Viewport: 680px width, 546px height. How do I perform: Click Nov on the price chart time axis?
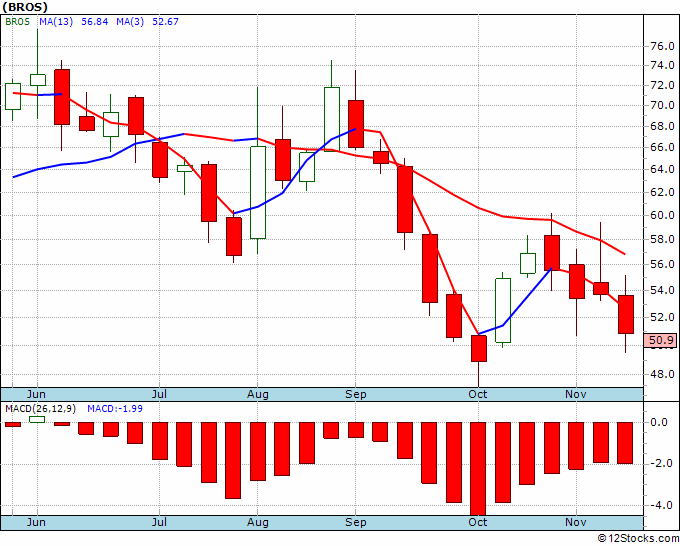(576, 394)
